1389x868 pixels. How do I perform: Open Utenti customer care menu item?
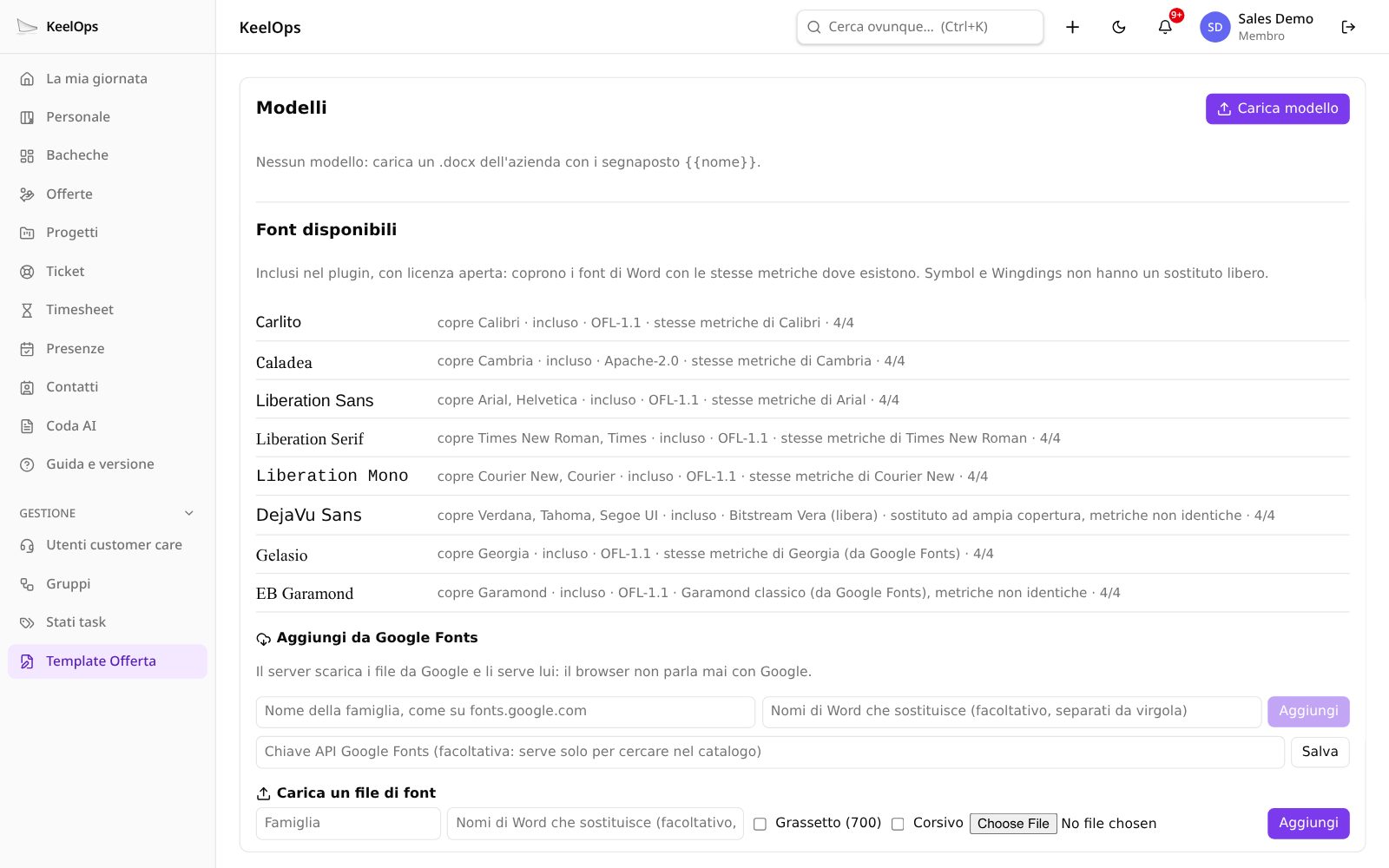click(108, 545)
